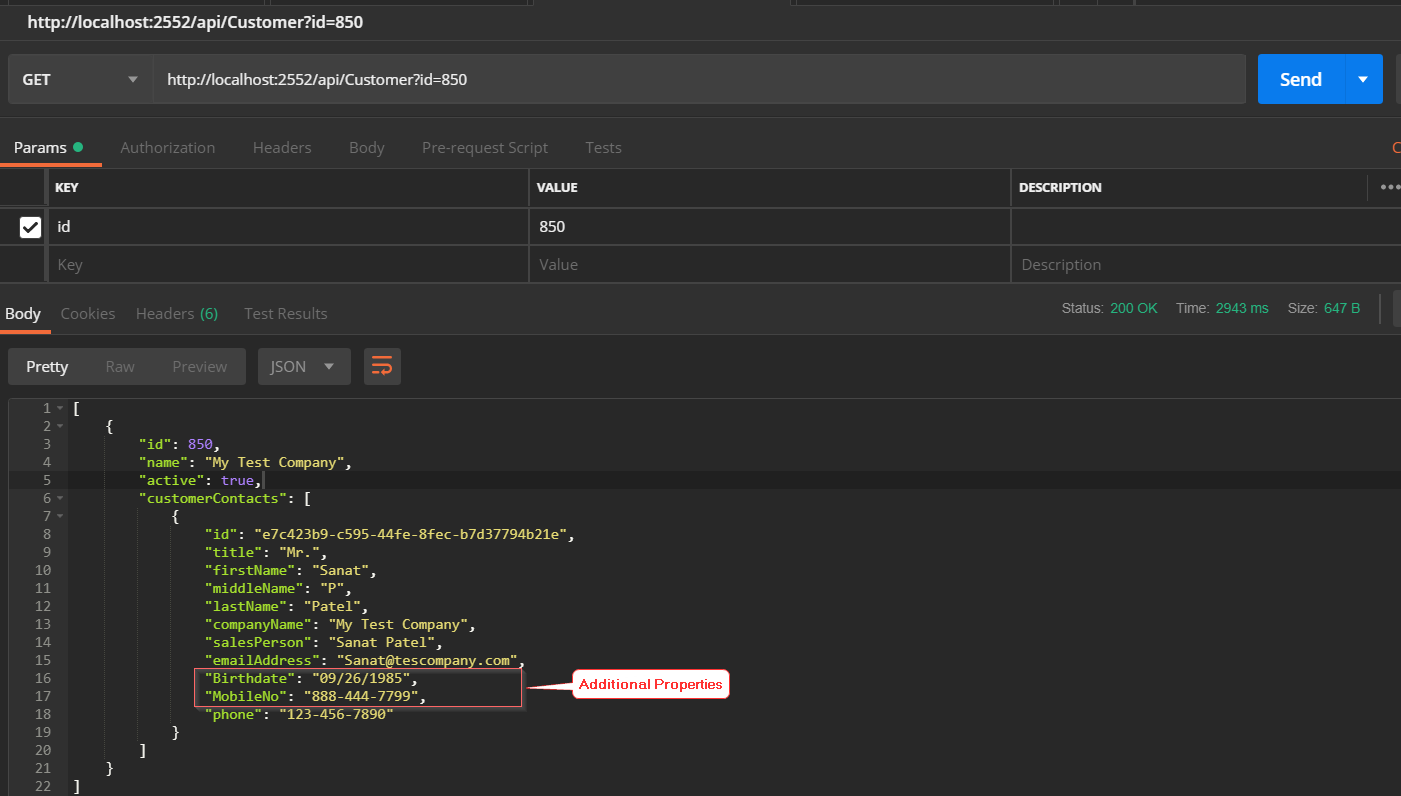Open the GET method dropdown

point(78,78)
